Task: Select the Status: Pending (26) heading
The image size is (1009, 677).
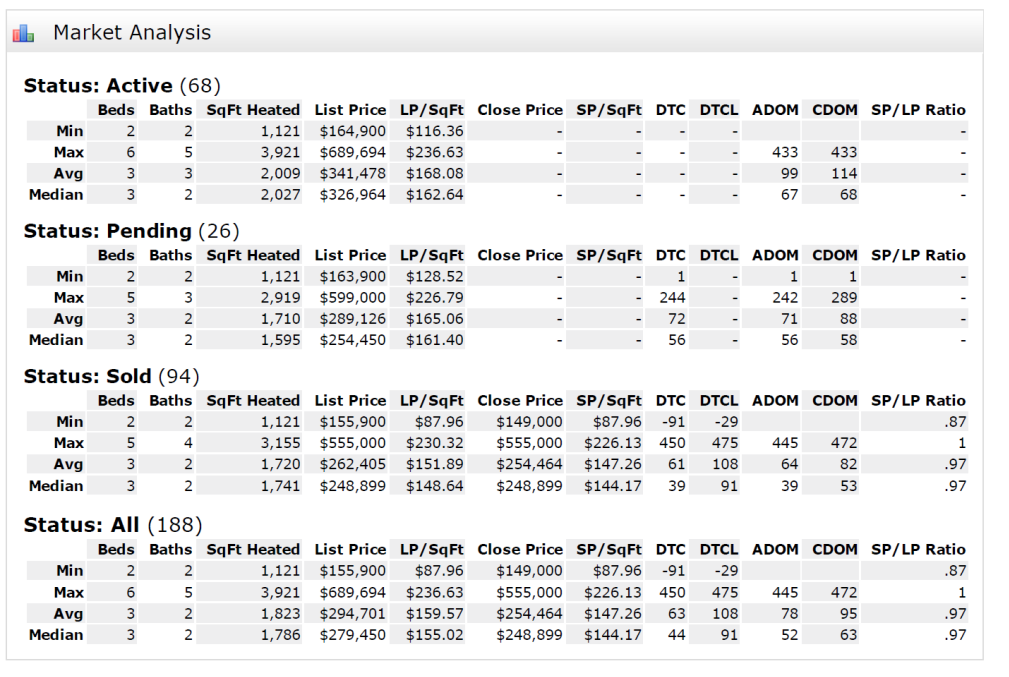Action: click(x=131, y=231)
